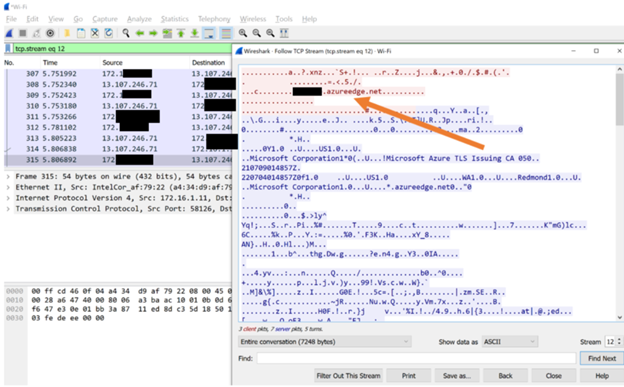The image size is (624, 387).
Task: Sort packets by Destination column
Action: [208, 63]
